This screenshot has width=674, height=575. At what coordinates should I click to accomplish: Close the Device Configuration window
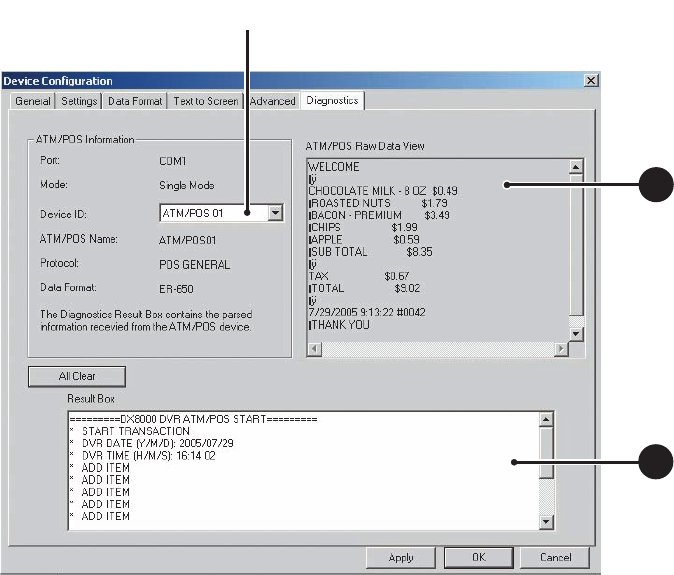pyautogui.click(x=591, y=80)
